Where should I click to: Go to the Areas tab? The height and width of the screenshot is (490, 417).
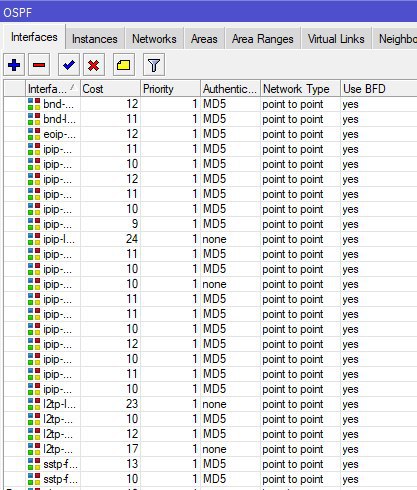pyautogui.click(x=204, y=39)
